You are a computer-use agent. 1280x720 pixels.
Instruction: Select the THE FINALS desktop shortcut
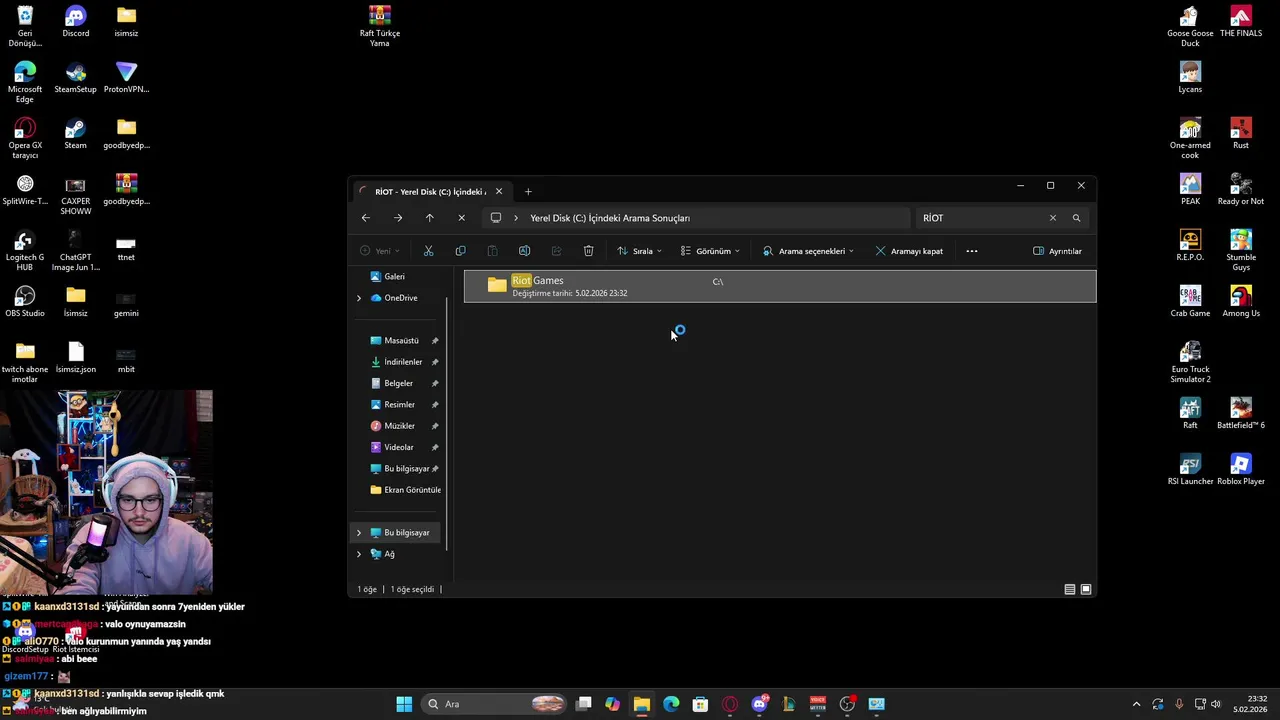pyautogui.click(x=1241, y=23)
